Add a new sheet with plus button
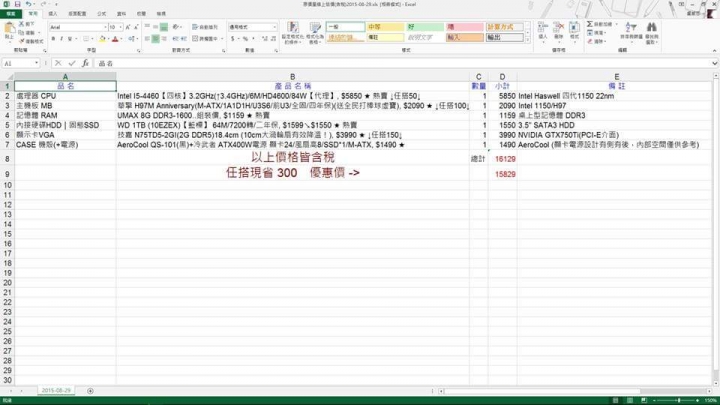The width and height of the screenshot is (720, 405). [90, 391]
